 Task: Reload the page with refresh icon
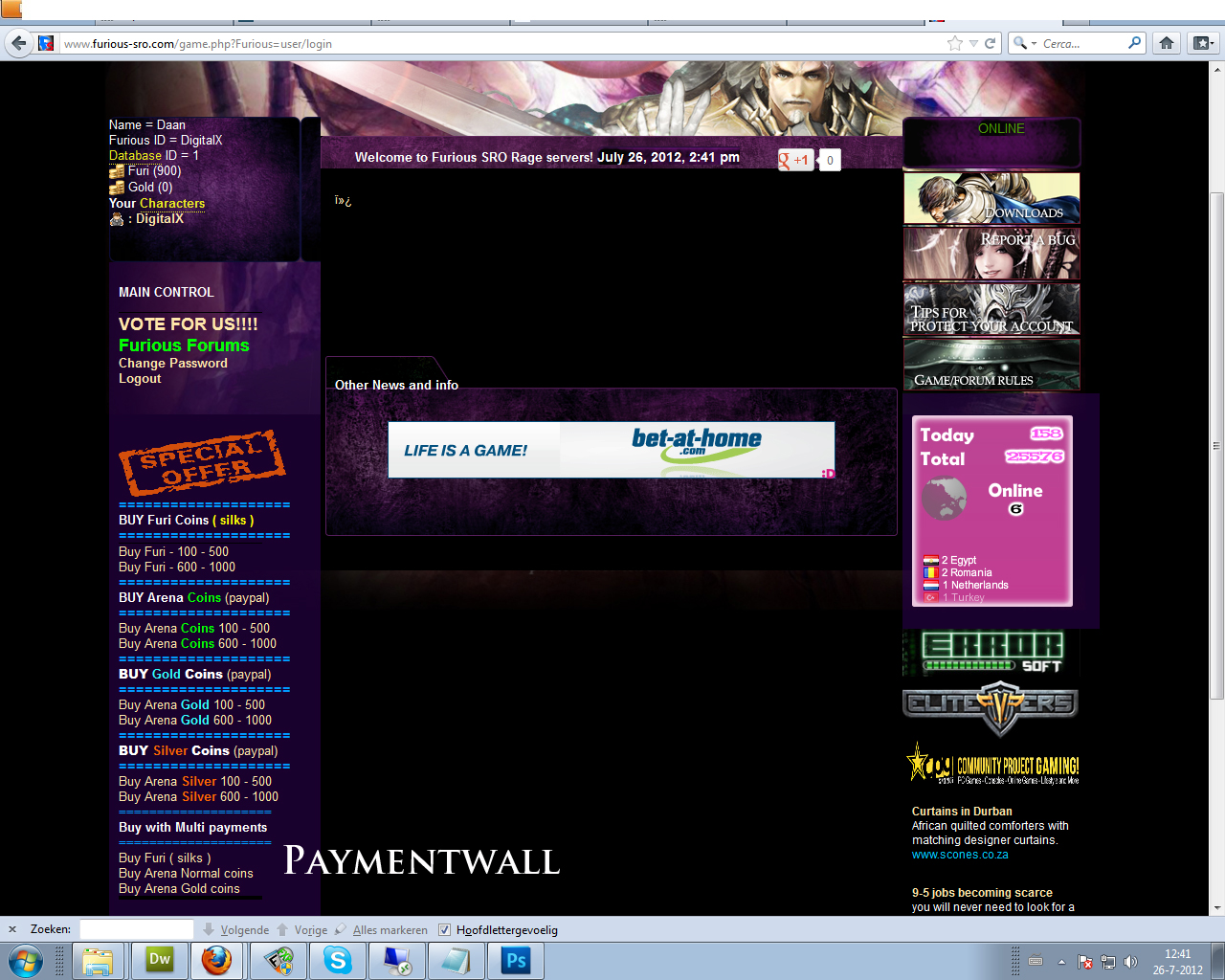[991, 43]
